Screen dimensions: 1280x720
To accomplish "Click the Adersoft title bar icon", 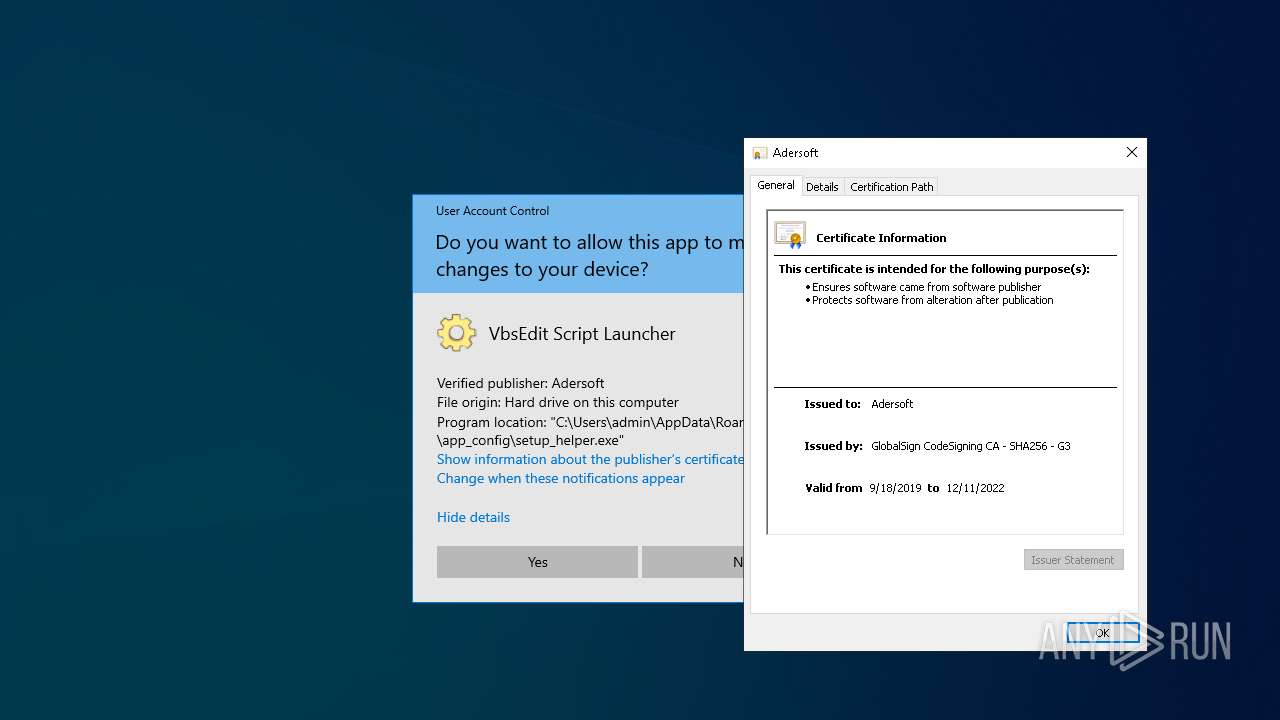I will tap(760, 153).
